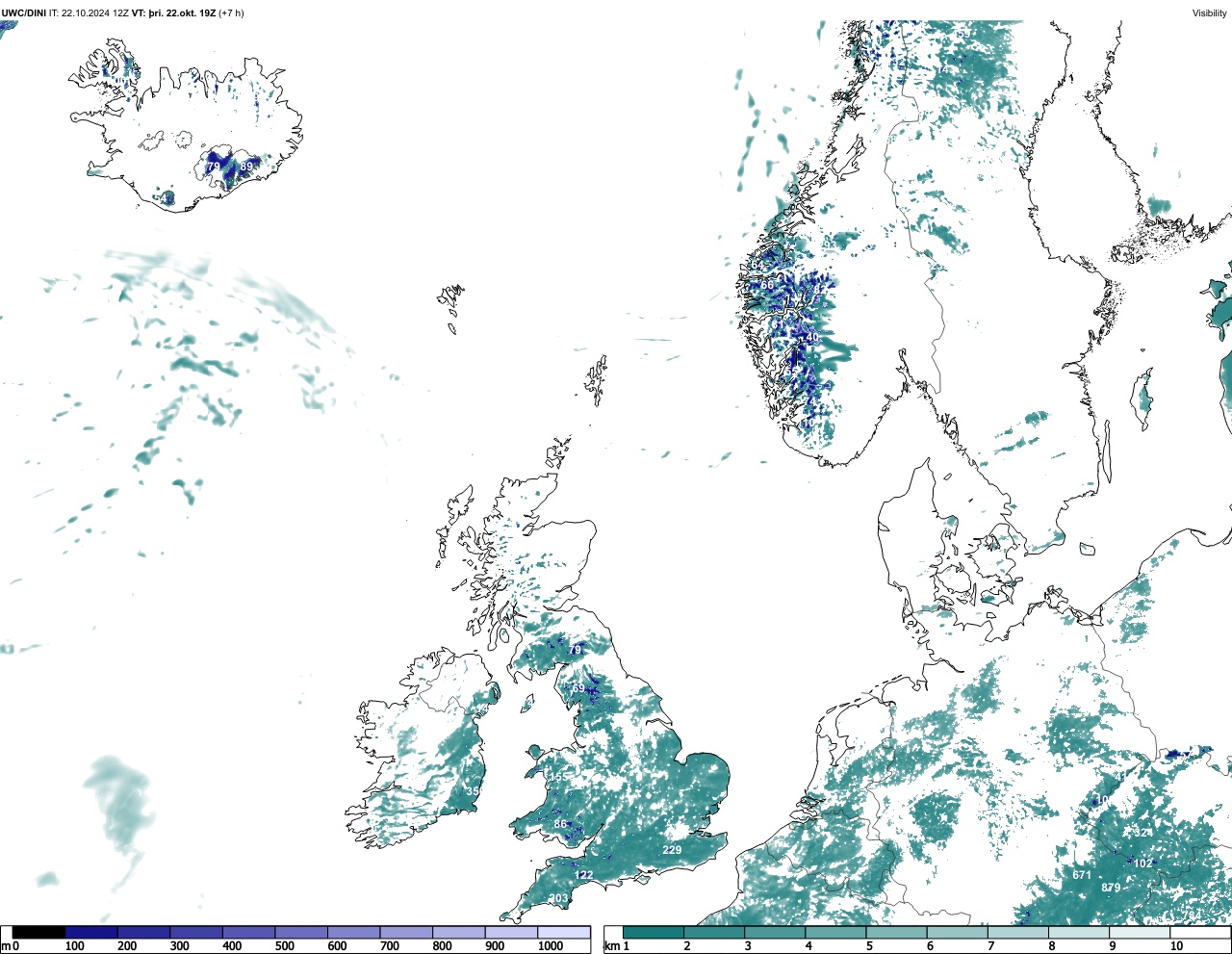Click the '1000' tick label in legend

click(x=551, y=946)
